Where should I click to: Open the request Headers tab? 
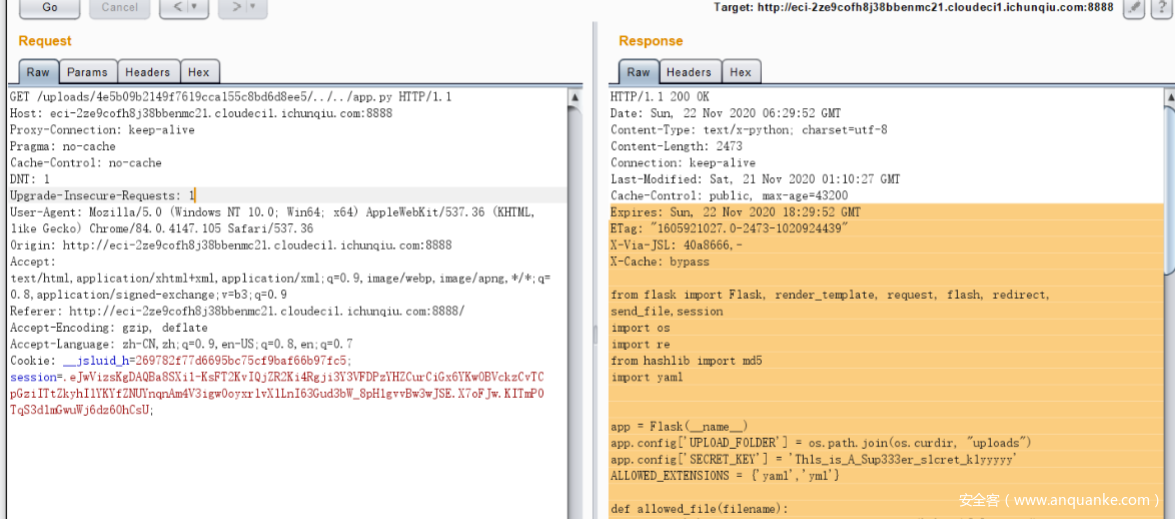pos(147,72)
